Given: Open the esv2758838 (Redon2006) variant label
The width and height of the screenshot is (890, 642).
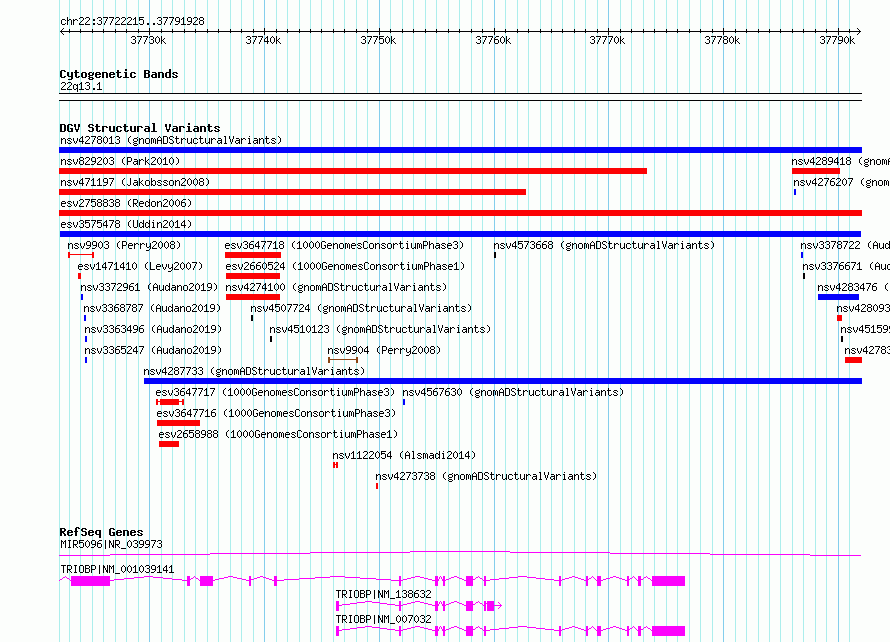Looking at the screenshot, I should 126,203.
